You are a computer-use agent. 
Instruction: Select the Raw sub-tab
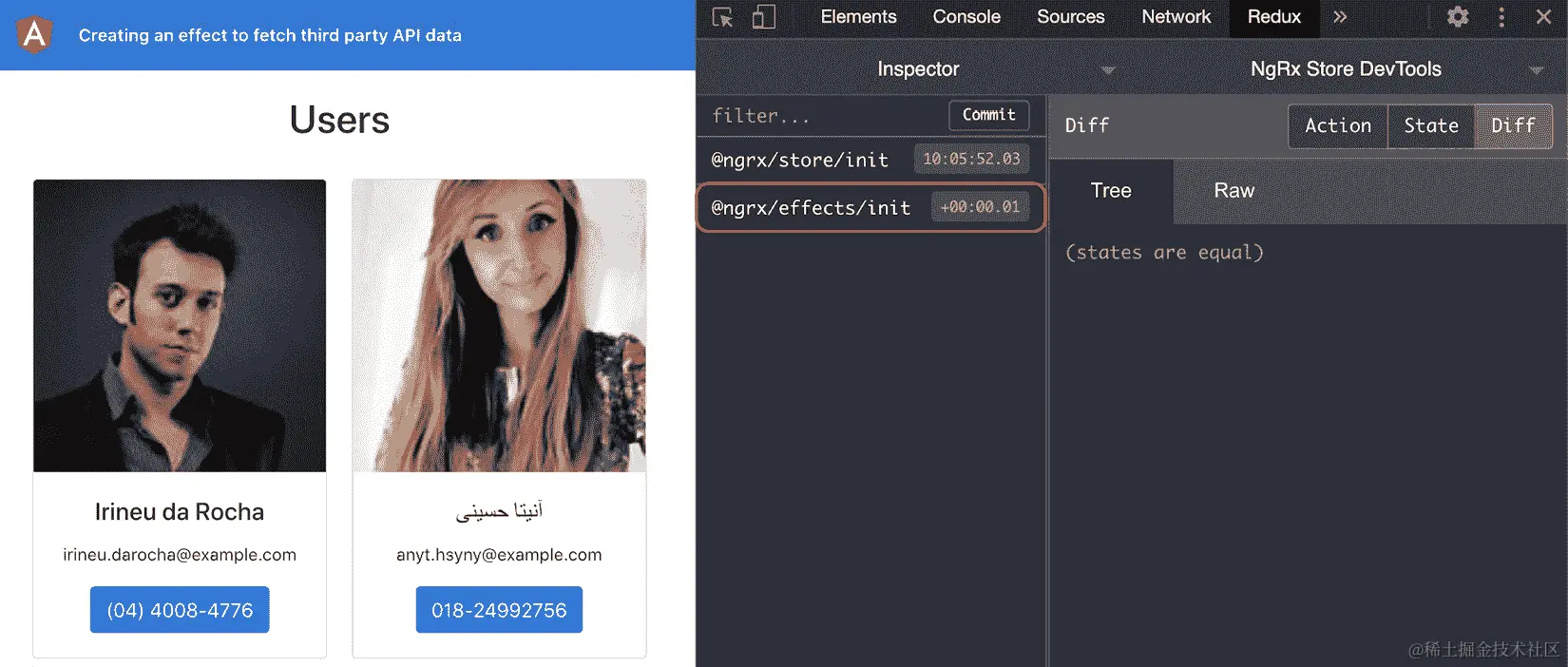point(1233,191)
